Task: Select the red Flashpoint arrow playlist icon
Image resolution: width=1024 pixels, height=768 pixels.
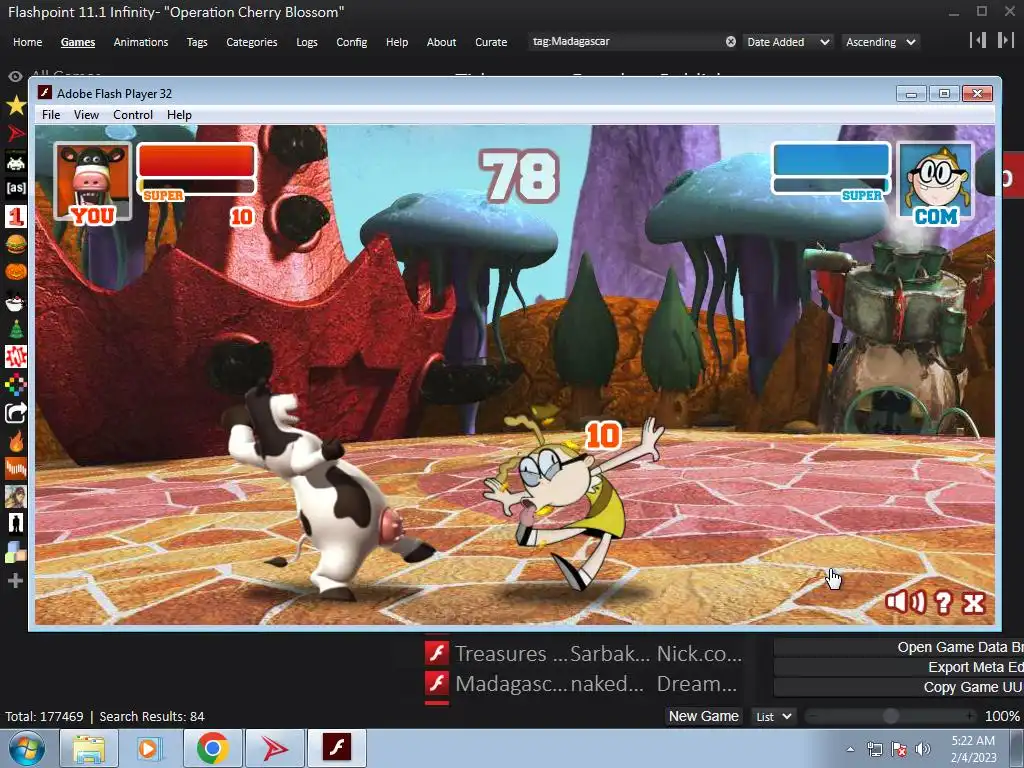Action: point(16,134)
